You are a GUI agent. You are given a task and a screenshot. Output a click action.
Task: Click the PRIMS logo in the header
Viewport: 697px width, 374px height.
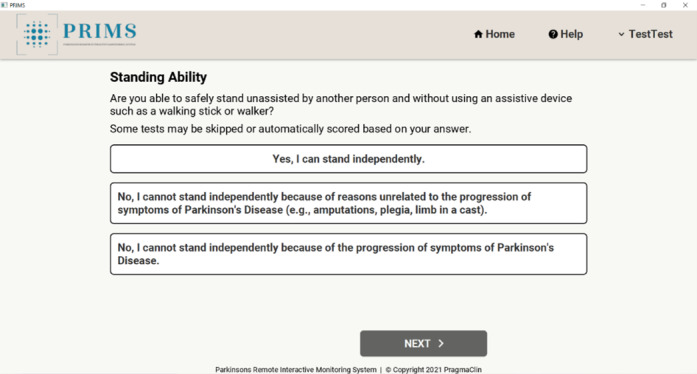tap(76, 34)
